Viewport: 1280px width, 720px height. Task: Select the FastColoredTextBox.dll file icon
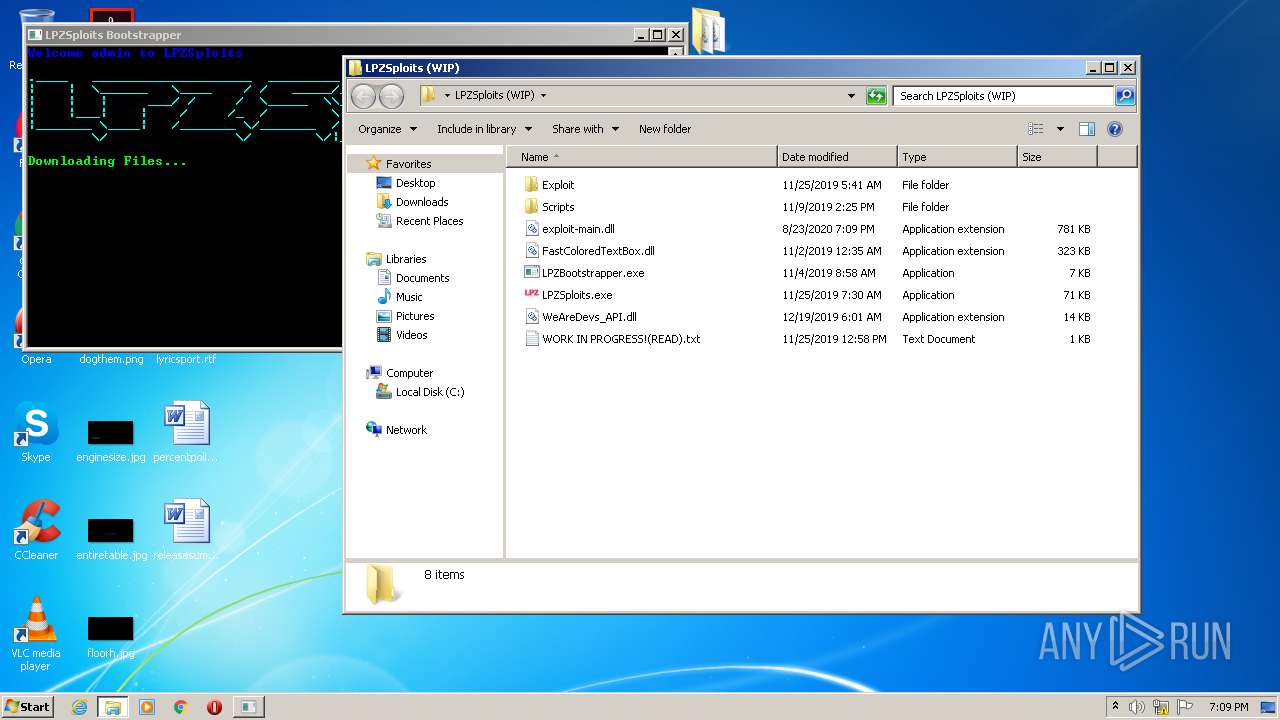(531, 251)
